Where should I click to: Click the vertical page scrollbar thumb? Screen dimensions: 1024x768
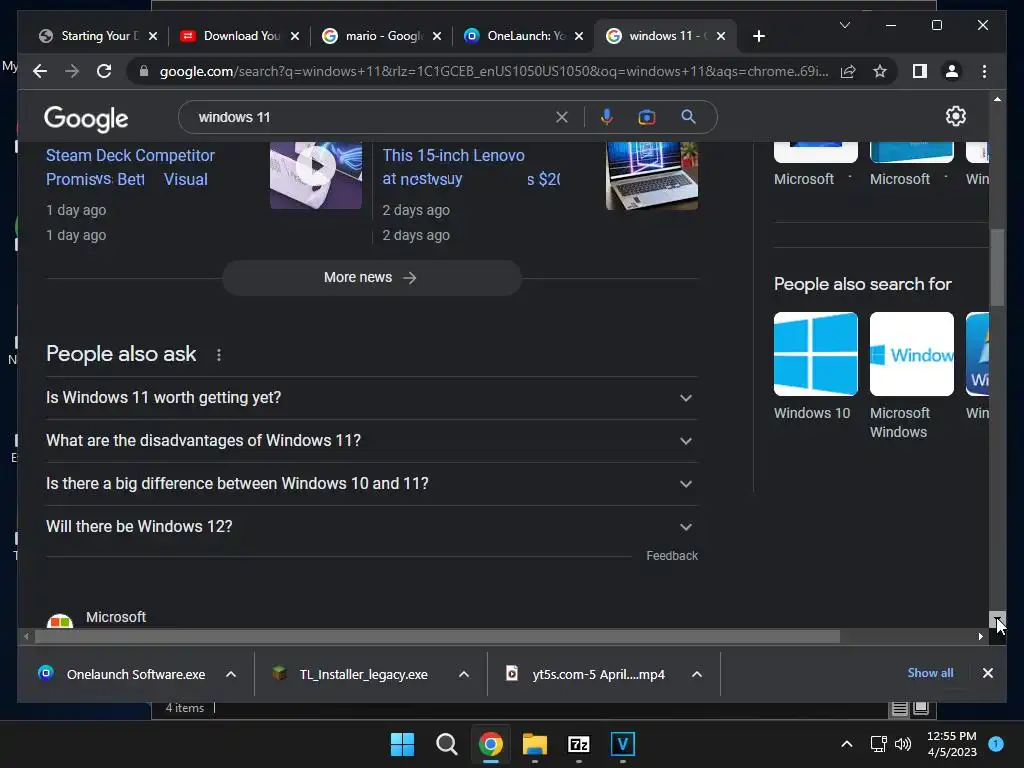(997, 268)
